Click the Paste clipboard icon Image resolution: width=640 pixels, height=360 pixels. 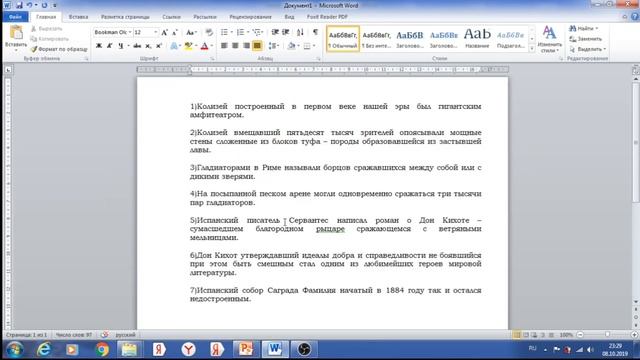16,33
